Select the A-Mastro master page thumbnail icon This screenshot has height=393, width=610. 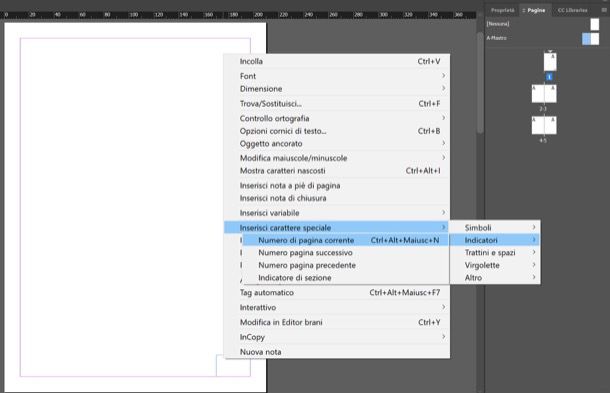[591, 39]
